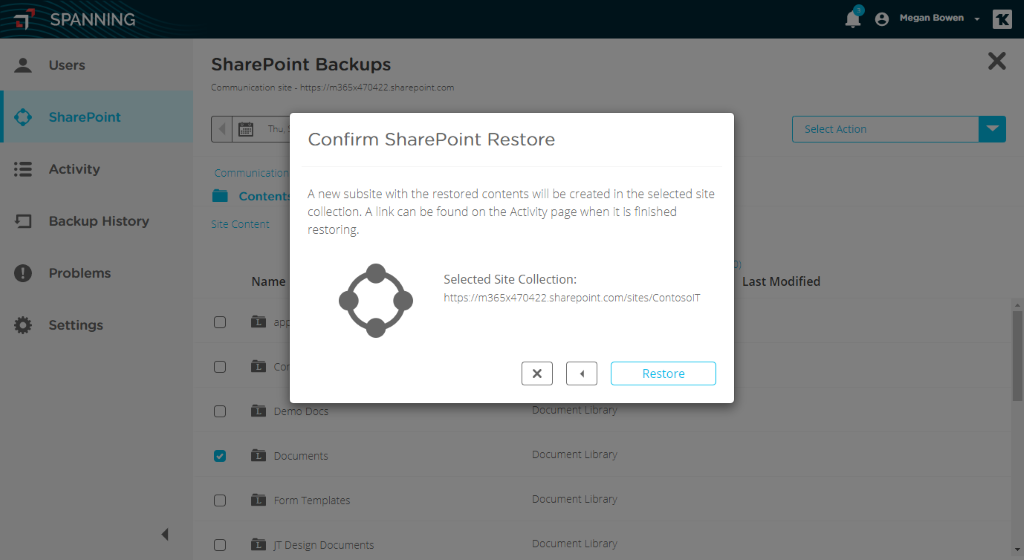This screenshot has height=560, width=1024.
Task: Go to the previous backup date
Action: click(222, 129)
